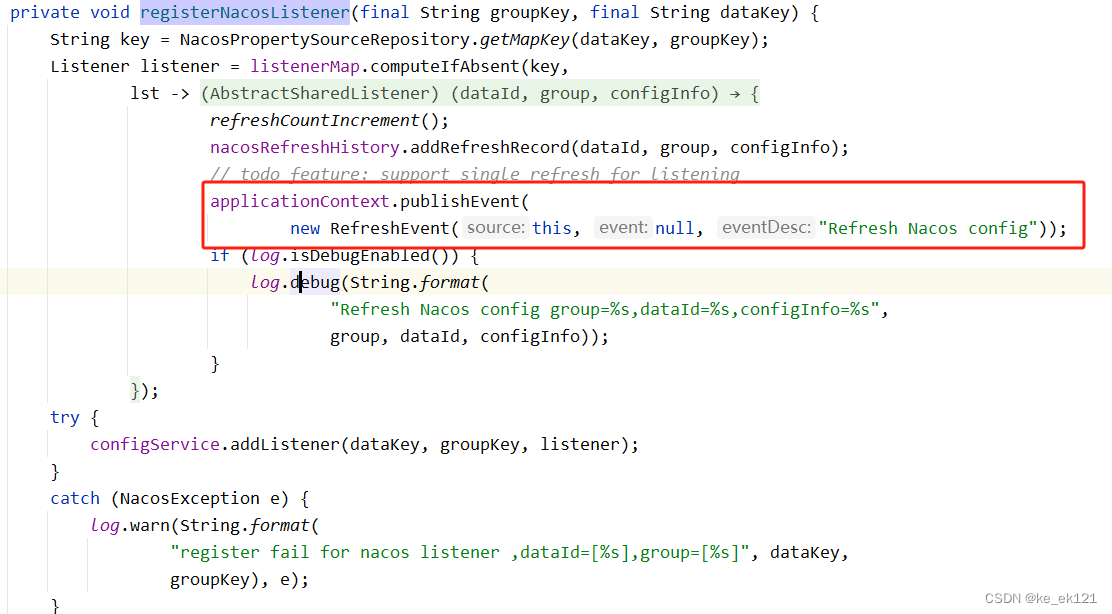Click computeIfAbsent method call
This screenshot has width=1112, height=614.
click(x=445, y=67)
